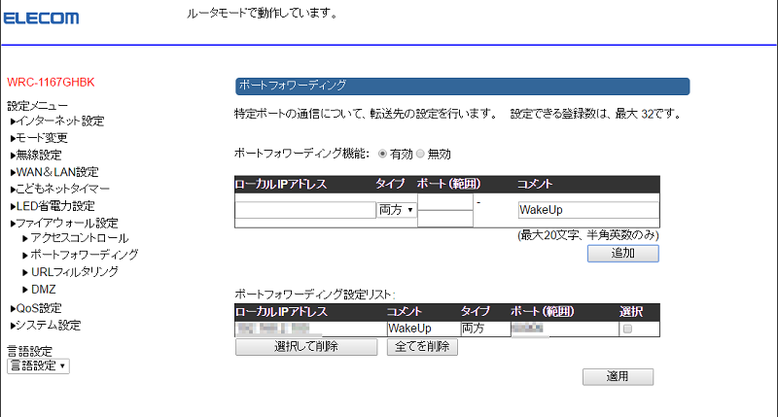Expand WAN&LAN設定 menu
The height and width of the screenshot is (417, 778).
(55, 172)
